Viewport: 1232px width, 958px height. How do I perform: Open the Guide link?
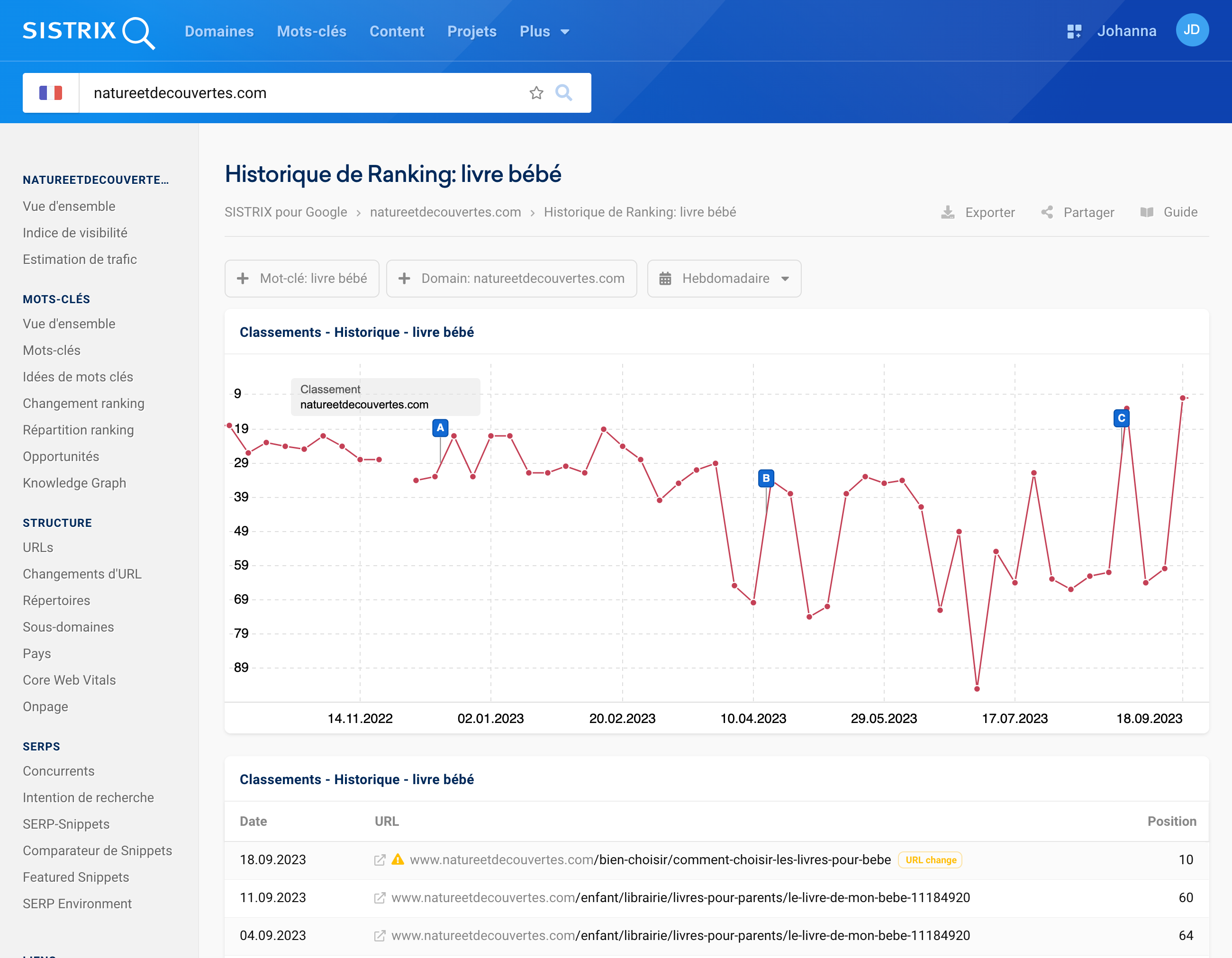(1169, 212)
